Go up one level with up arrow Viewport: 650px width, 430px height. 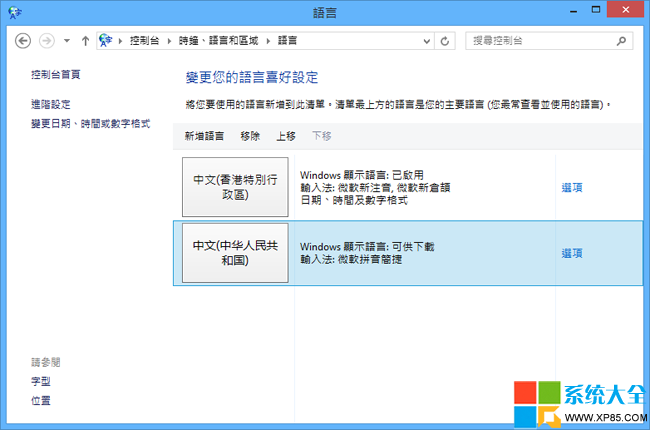click(85, 41)
